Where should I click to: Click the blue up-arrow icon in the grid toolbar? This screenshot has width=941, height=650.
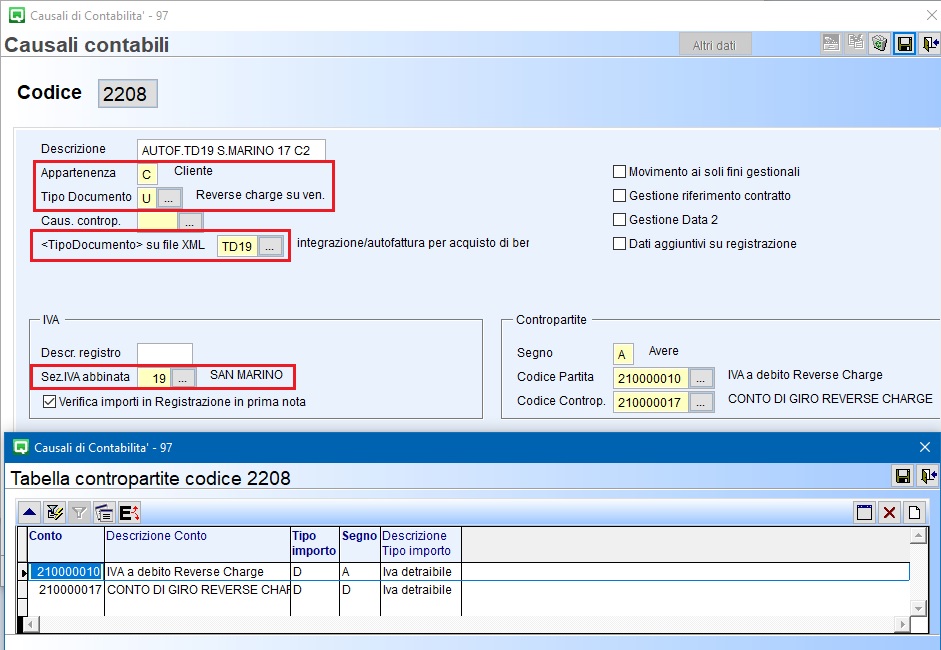tap(29, 513)
